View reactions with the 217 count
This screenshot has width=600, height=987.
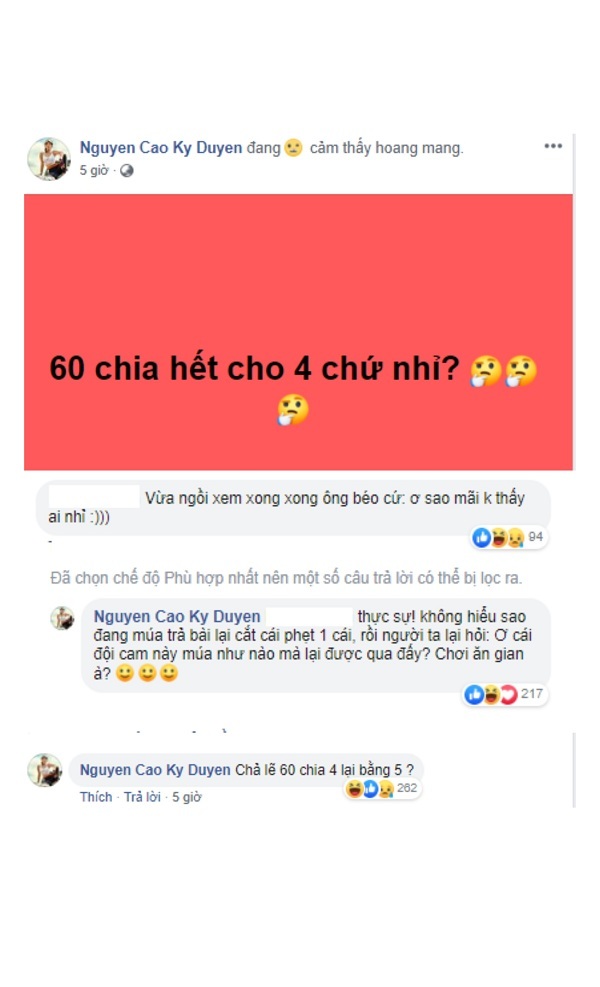pos(504,694)
